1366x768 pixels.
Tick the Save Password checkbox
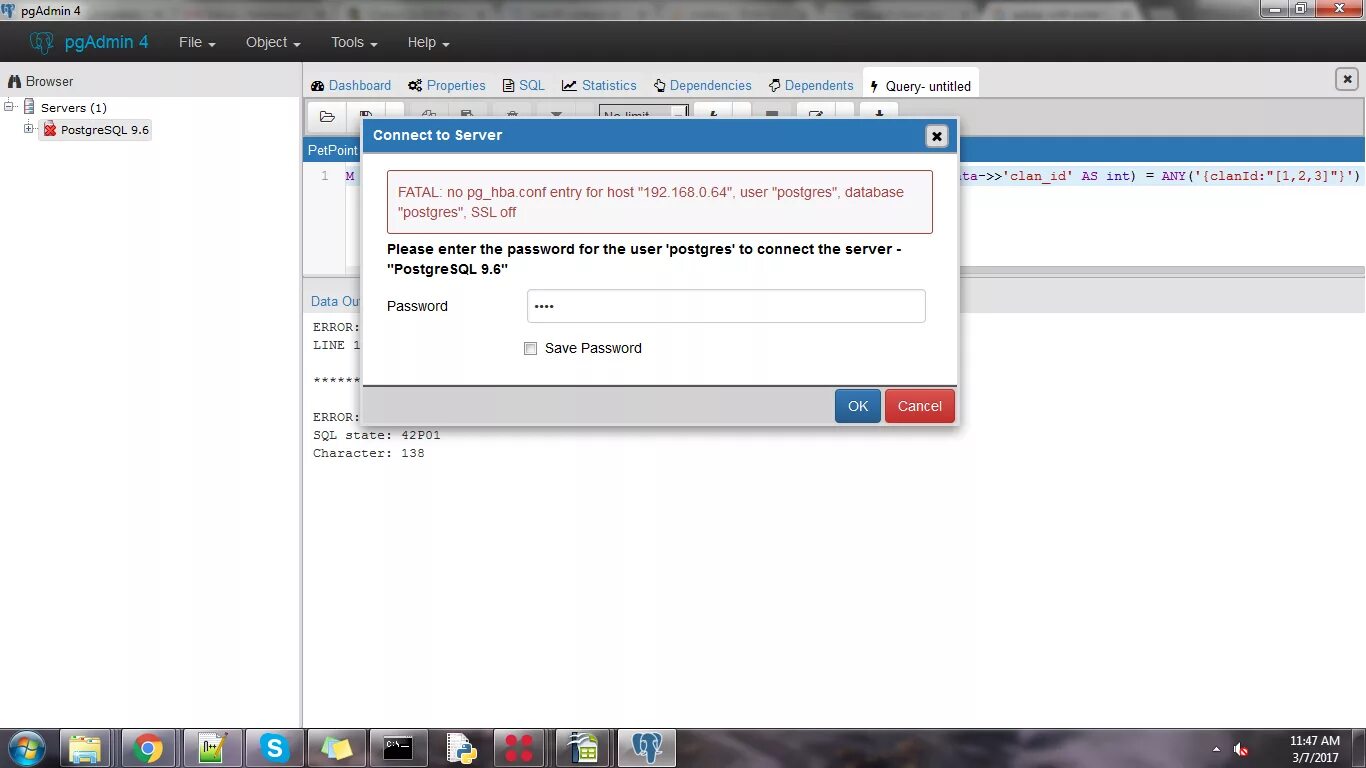pos(531,349)
